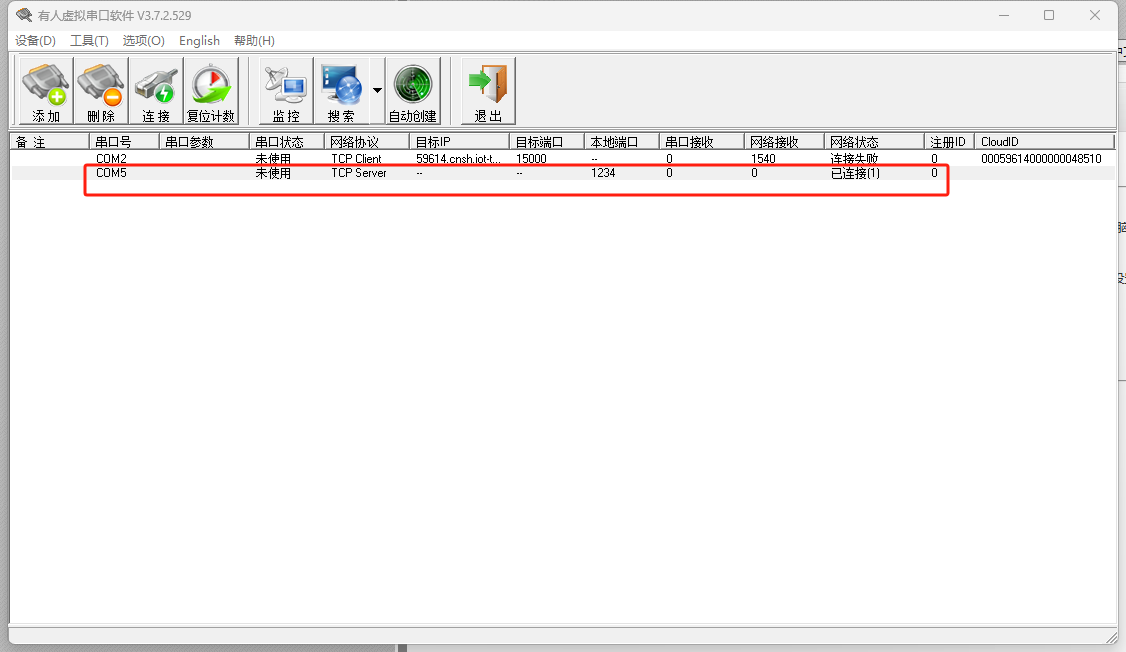The width and height of the screenshot is (1126, 652).
Task: Click the 搜索 (search) toolbar icon
Action: (x=341, y=91)
